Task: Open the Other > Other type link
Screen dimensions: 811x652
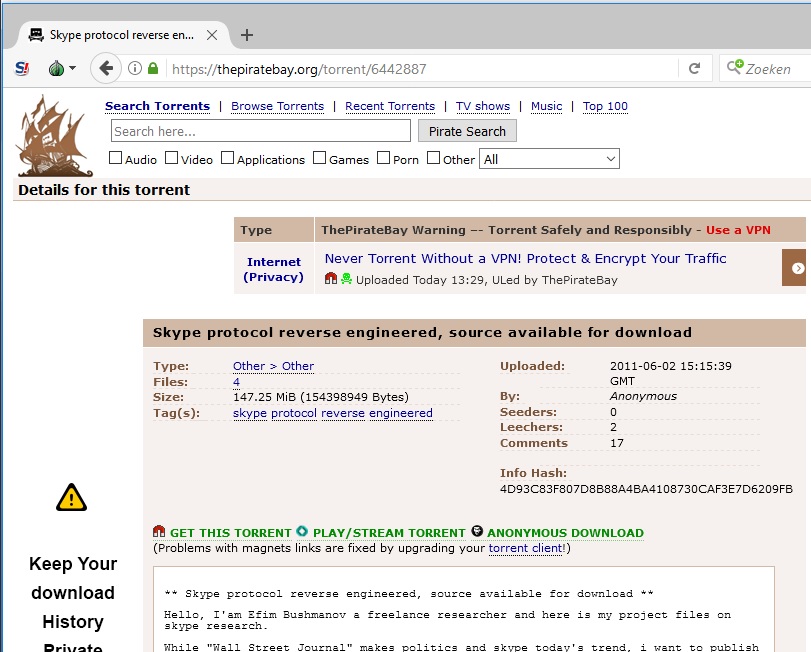Action: [x=273, y=366]
